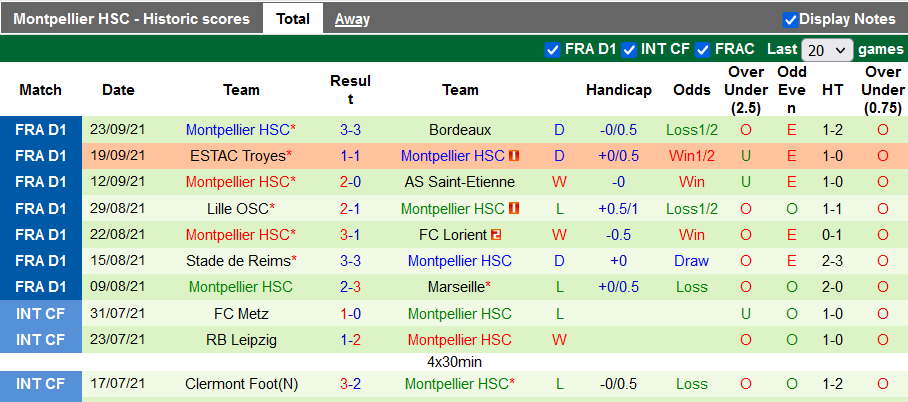Toggle the INT CF filter checkbox

(629, 49)
